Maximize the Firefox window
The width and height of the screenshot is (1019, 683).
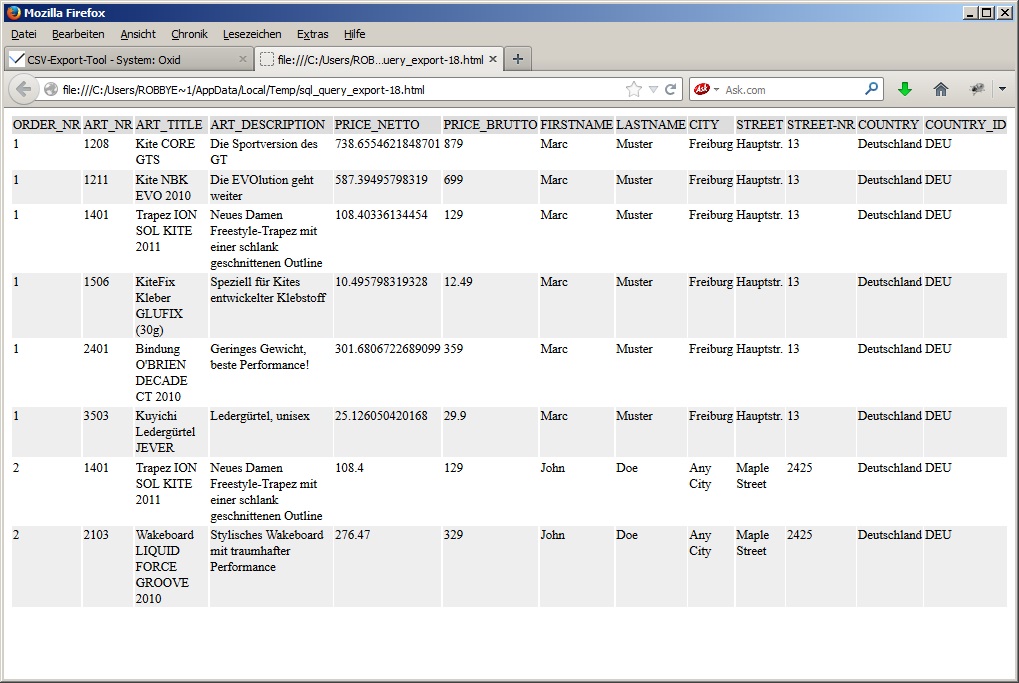[987, 12]
